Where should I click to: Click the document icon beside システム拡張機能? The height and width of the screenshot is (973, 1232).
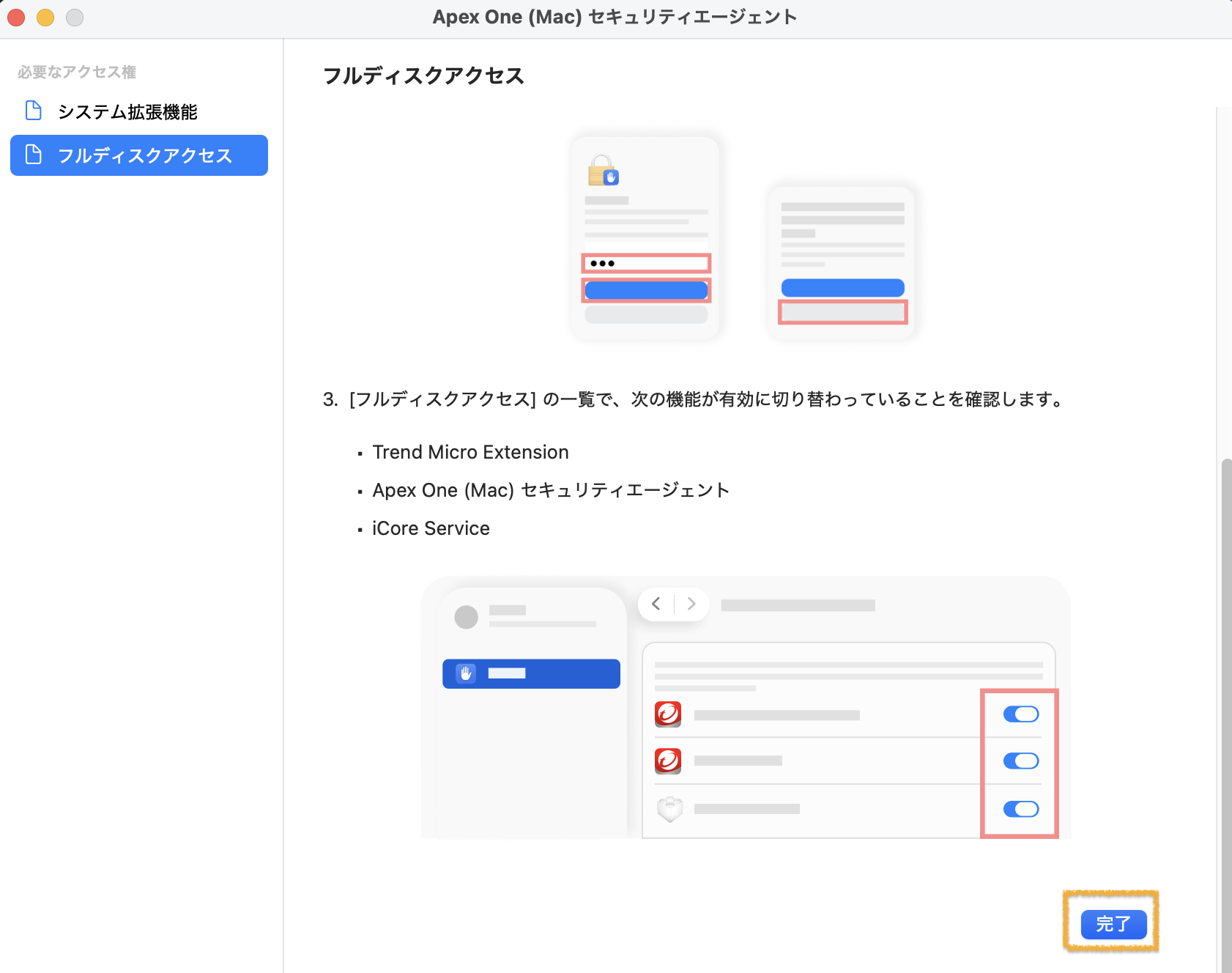coord(34,111)
